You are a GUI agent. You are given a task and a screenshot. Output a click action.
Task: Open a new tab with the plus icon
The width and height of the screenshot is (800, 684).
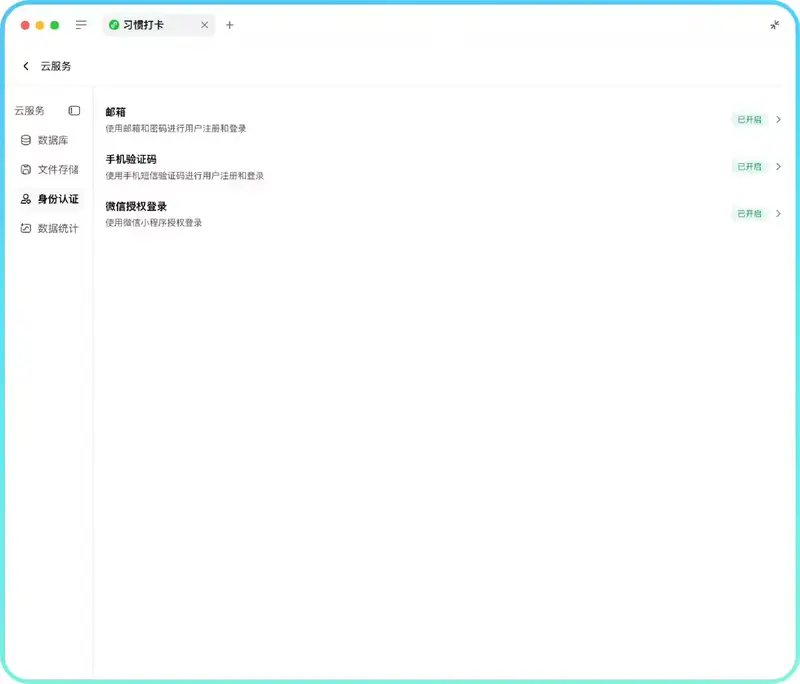pos(230,25)
